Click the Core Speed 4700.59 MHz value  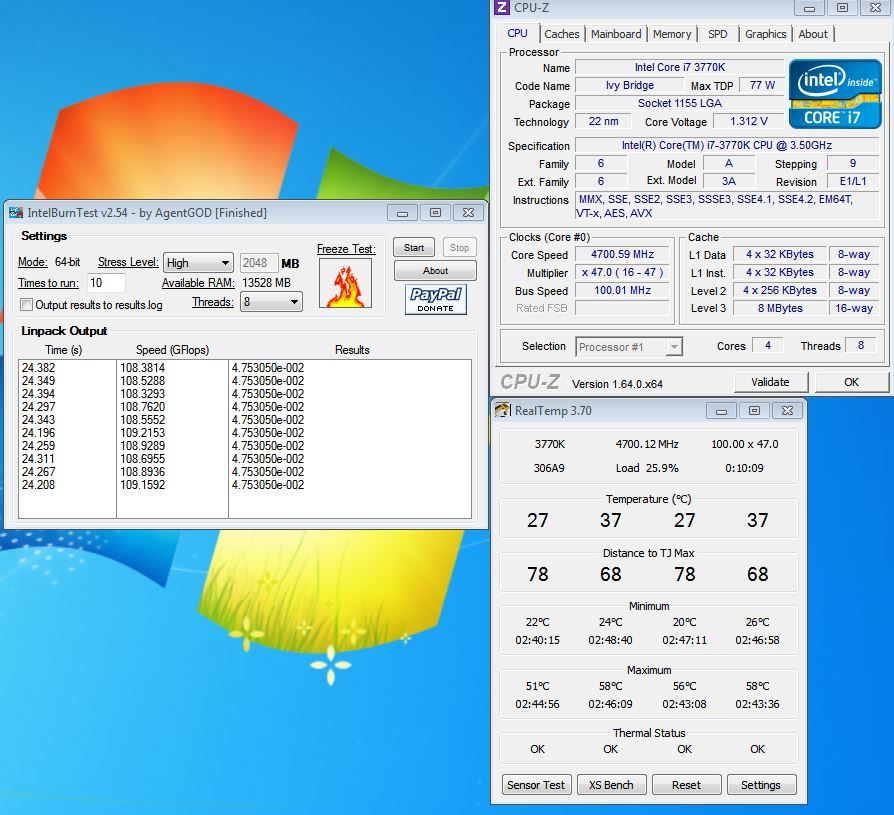(x=622, y=254)
